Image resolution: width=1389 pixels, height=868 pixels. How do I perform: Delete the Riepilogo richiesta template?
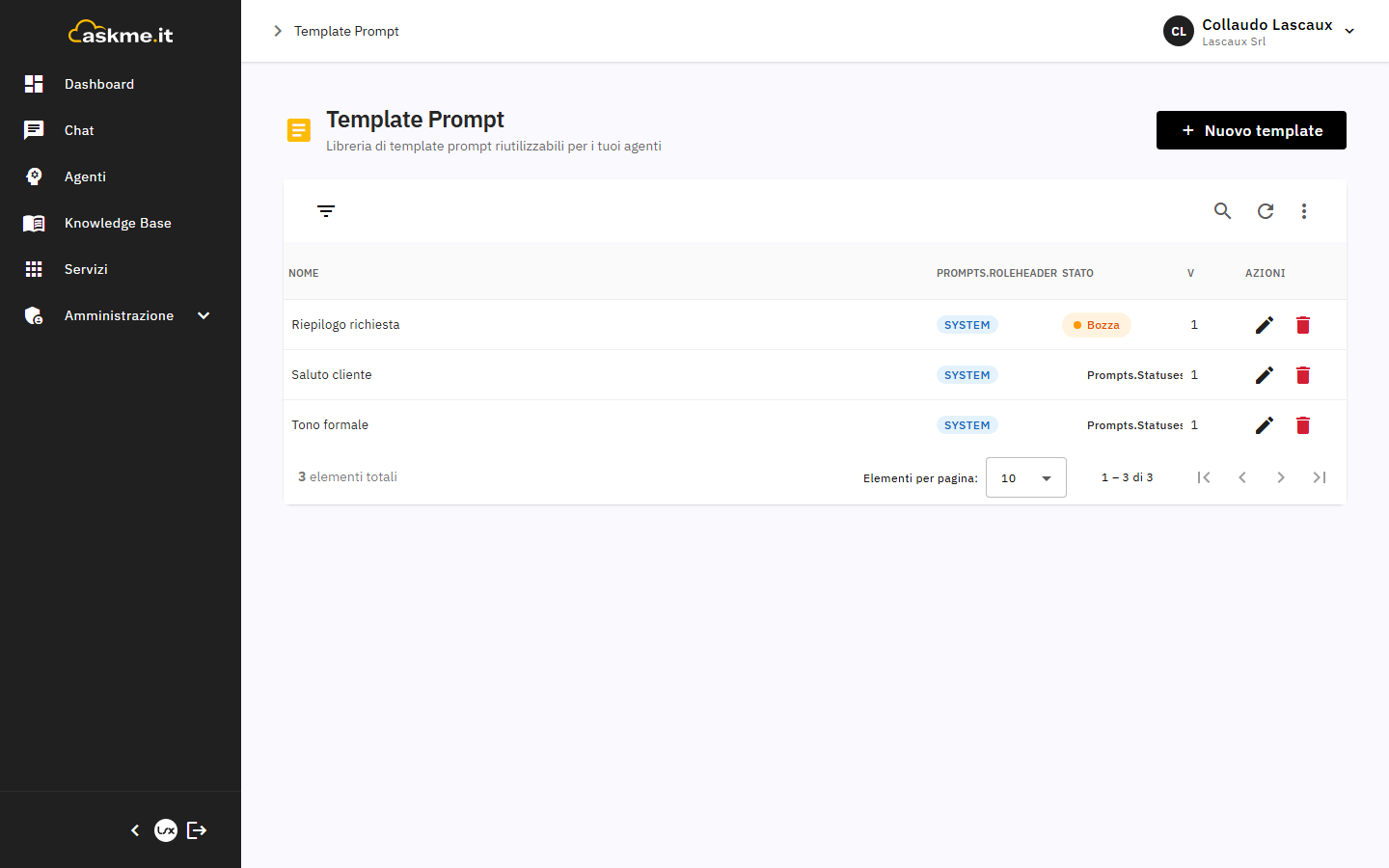pyautogui.click(x=1303, y=325)
